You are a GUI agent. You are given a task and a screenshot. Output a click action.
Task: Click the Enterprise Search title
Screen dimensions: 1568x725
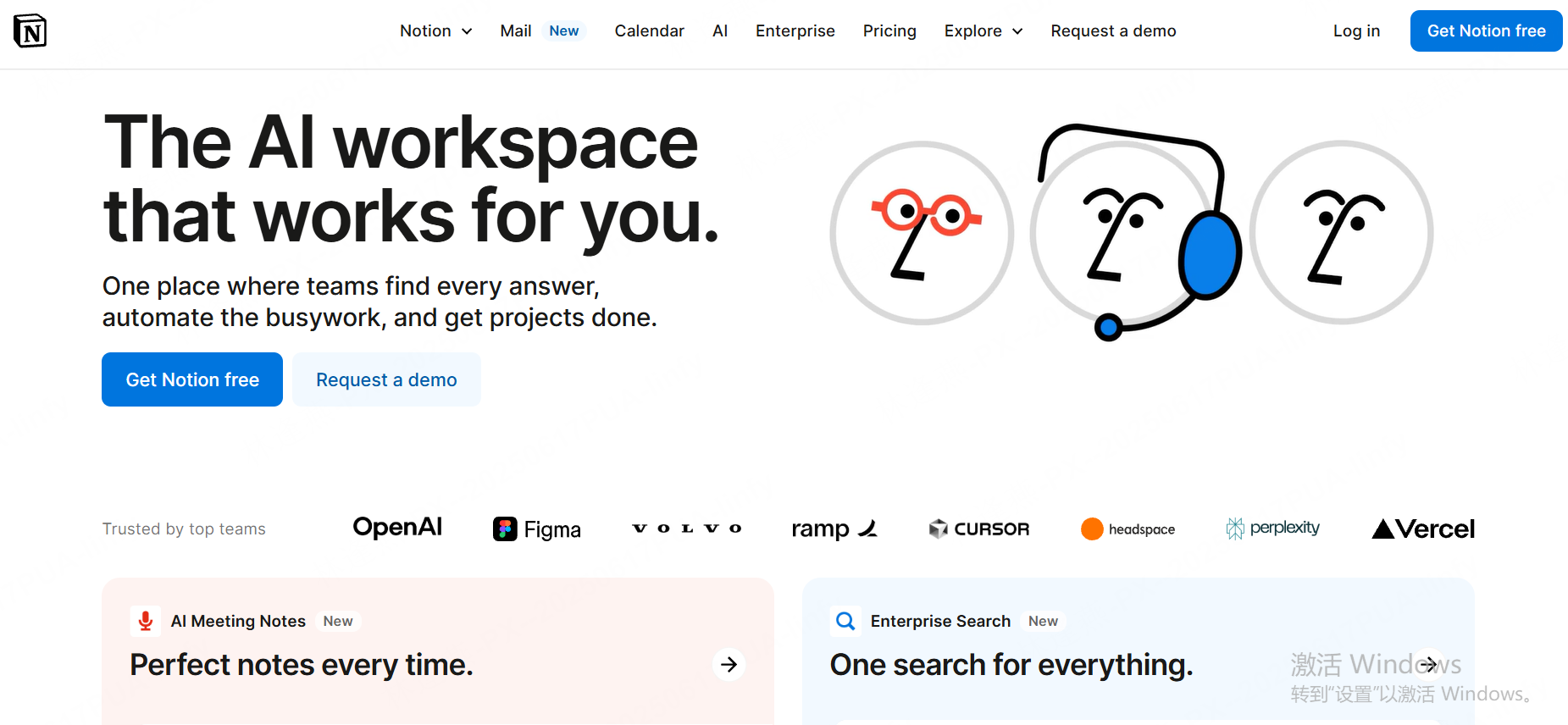(x=940, y=621)
